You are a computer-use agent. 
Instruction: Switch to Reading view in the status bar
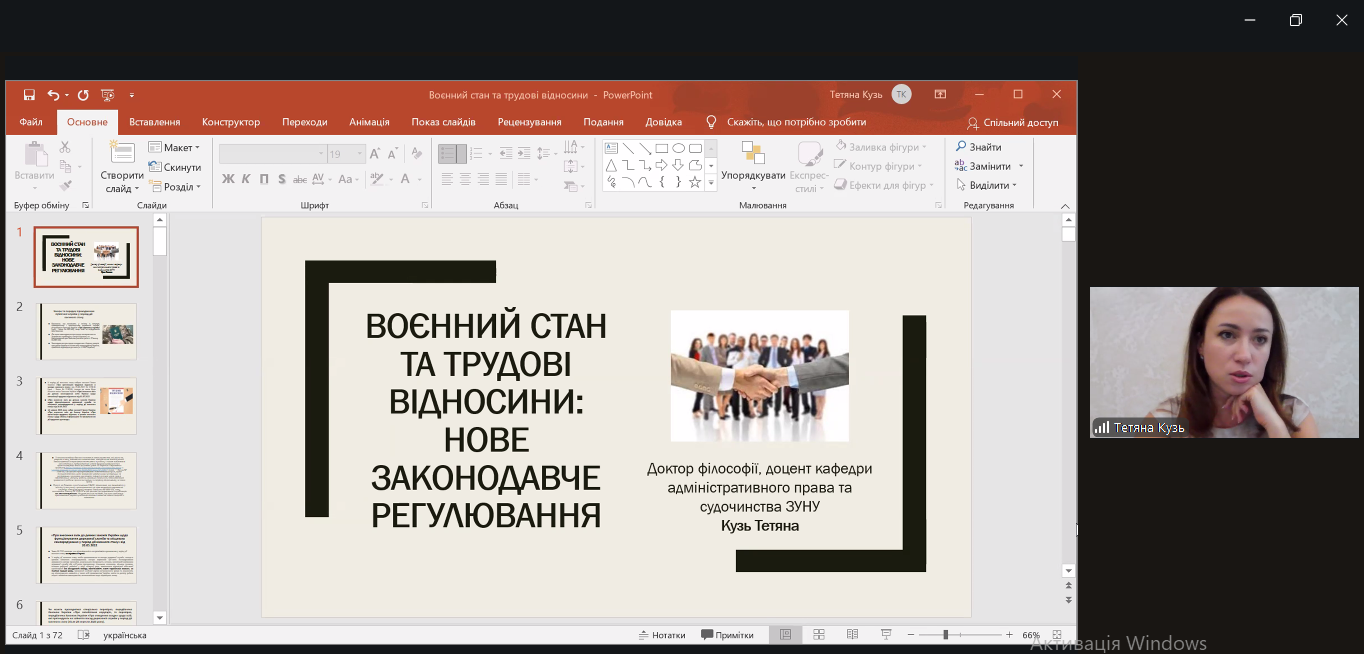(x=852, y=635)
